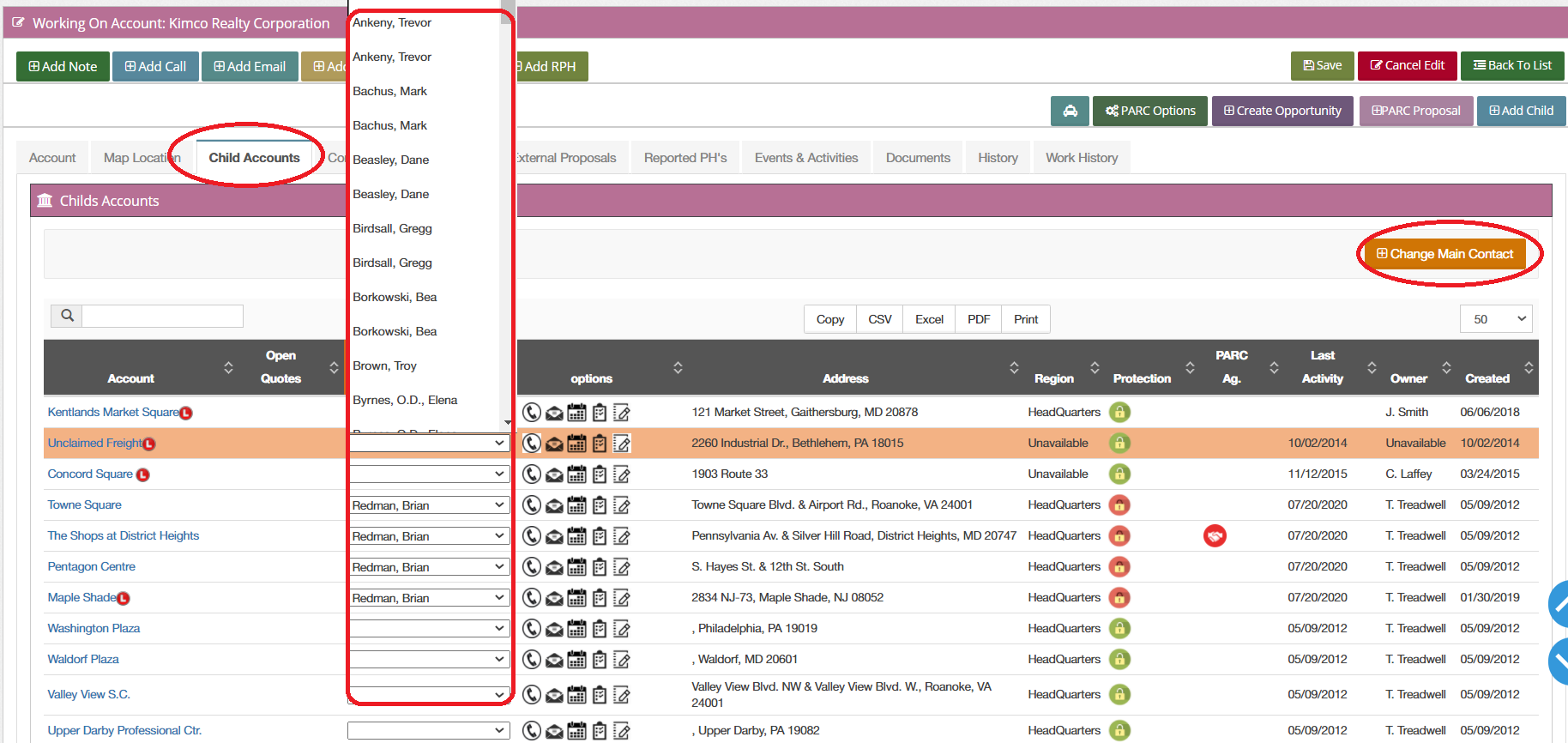Open the calendar icon in Waldorf Plaza row

[577, 660]
